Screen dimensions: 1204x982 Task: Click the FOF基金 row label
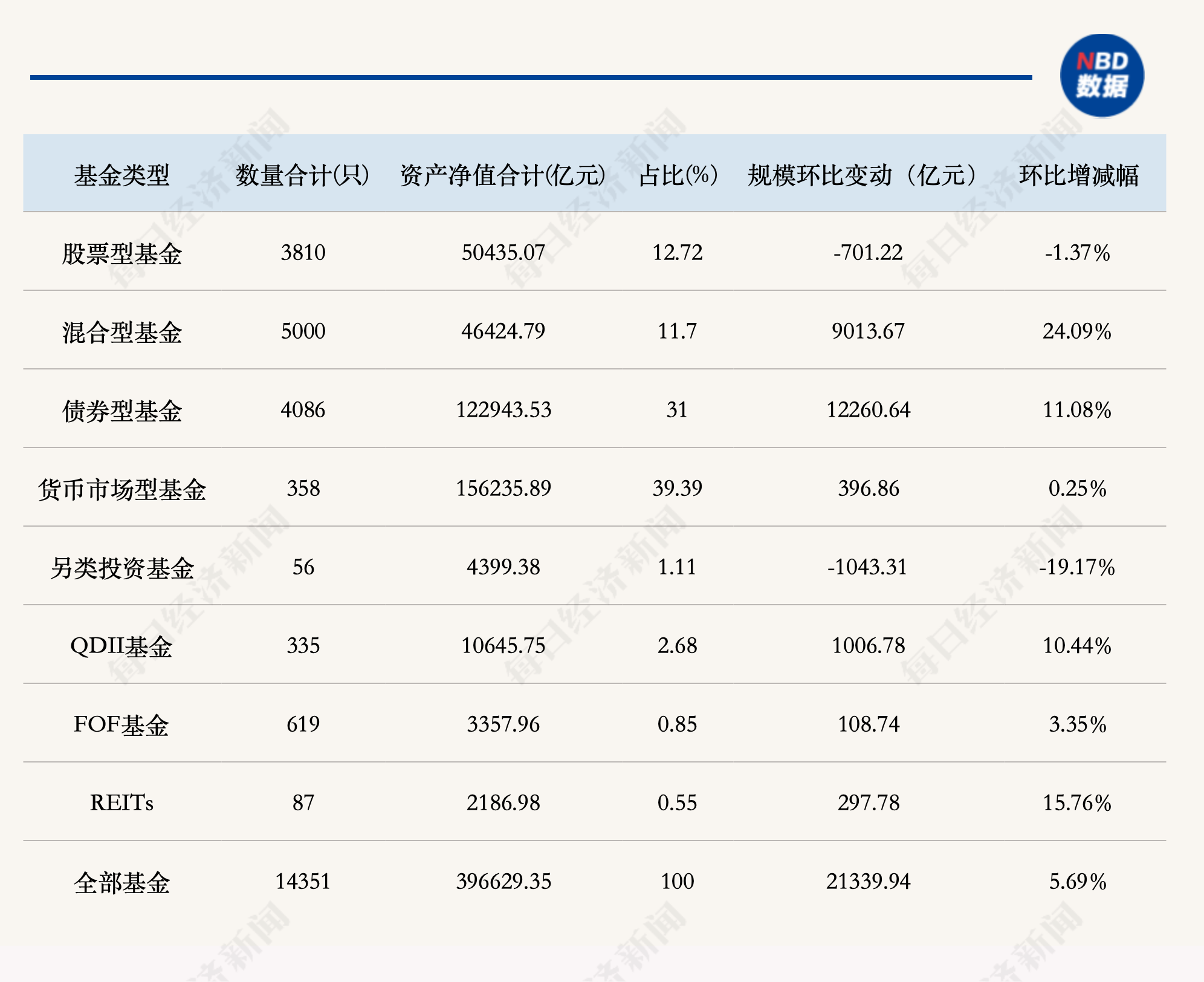121,725
